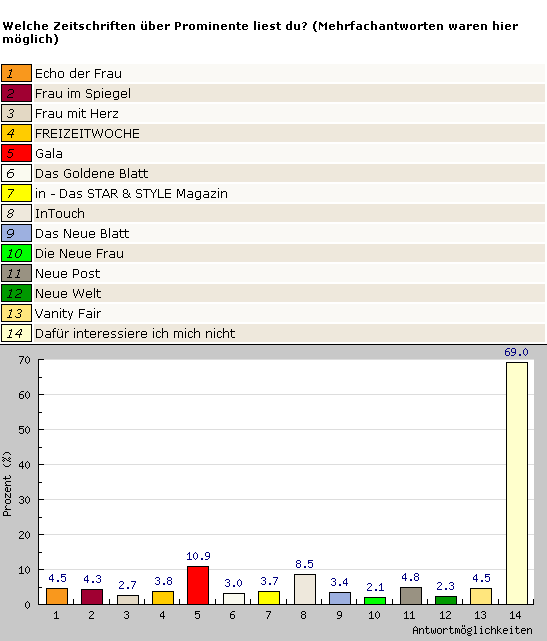Click the tall pale yellow bar labeled 69.0
The height and width of the screenshot is (641, 547).
pos(517,483)
